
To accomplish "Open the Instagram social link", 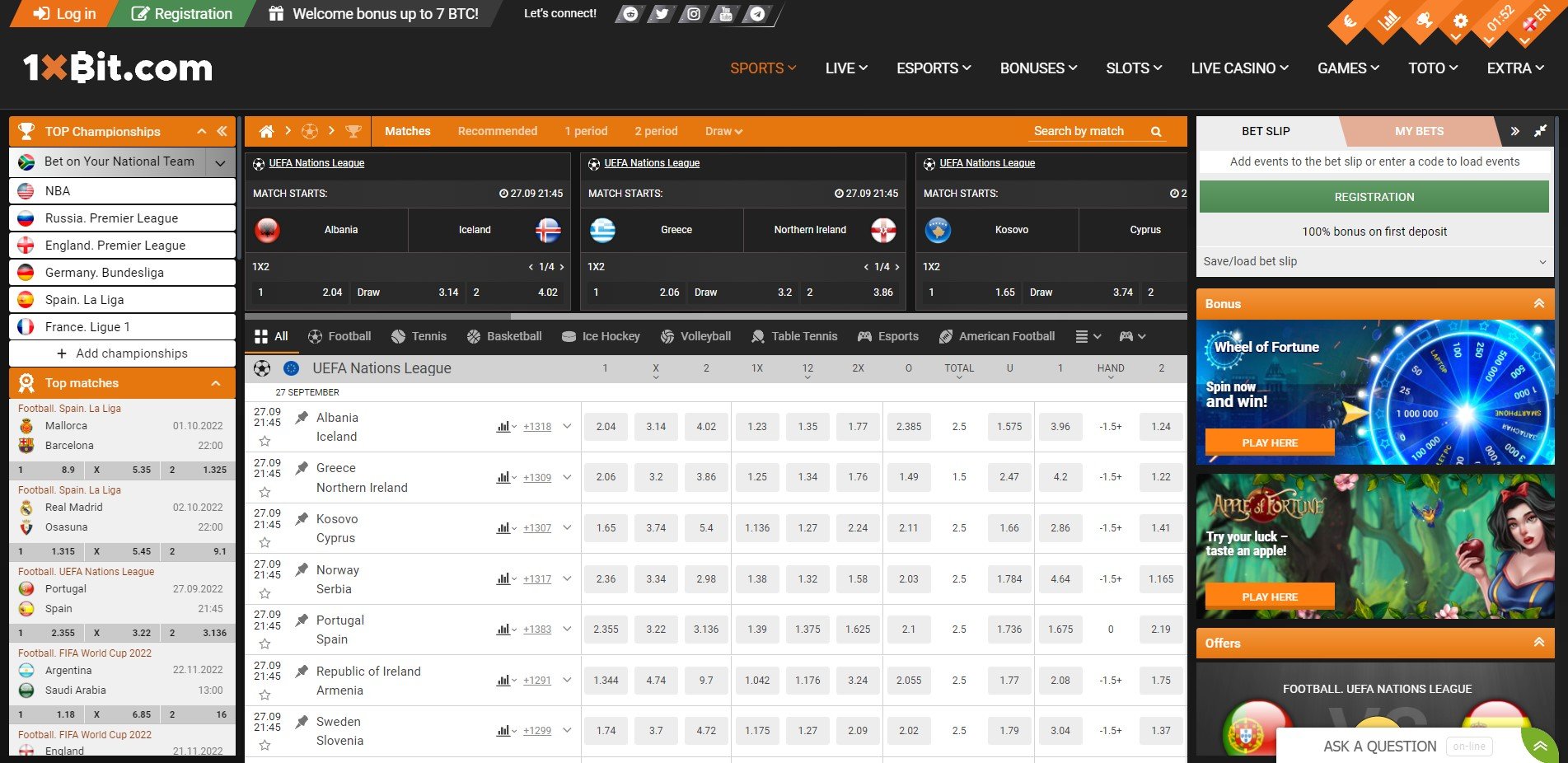I will pos(694,14).
